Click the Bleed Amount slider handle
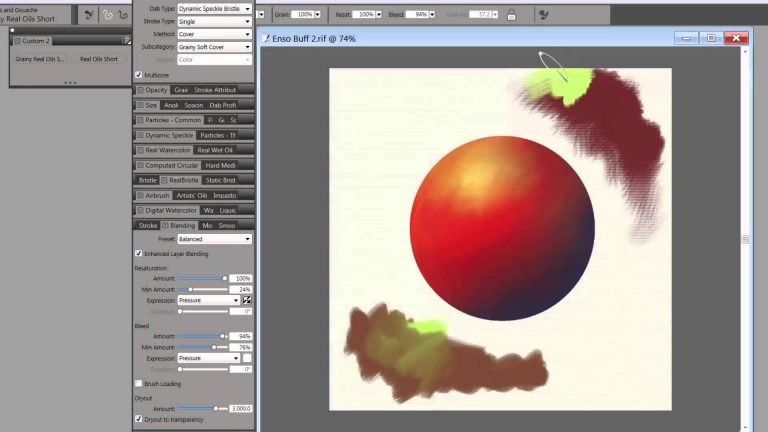 (222, 336)
